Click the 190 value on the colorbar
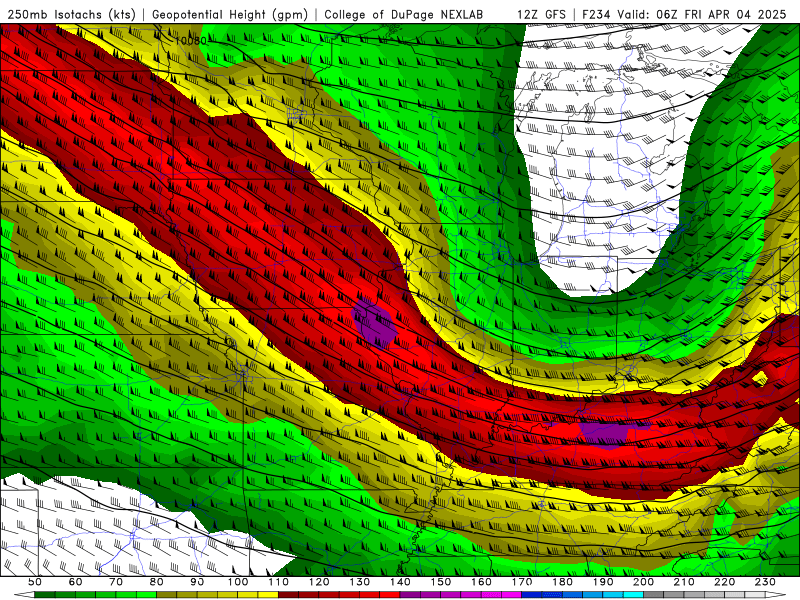 pos(604,582)
